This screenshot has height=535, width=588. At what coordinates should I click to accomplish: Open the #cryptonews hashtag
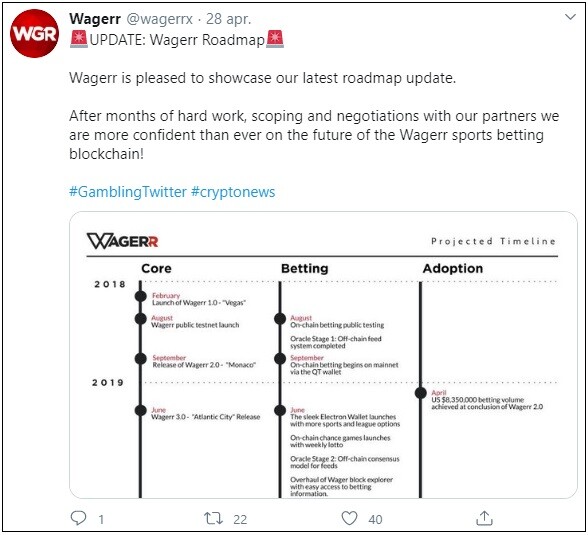(233, 192)
